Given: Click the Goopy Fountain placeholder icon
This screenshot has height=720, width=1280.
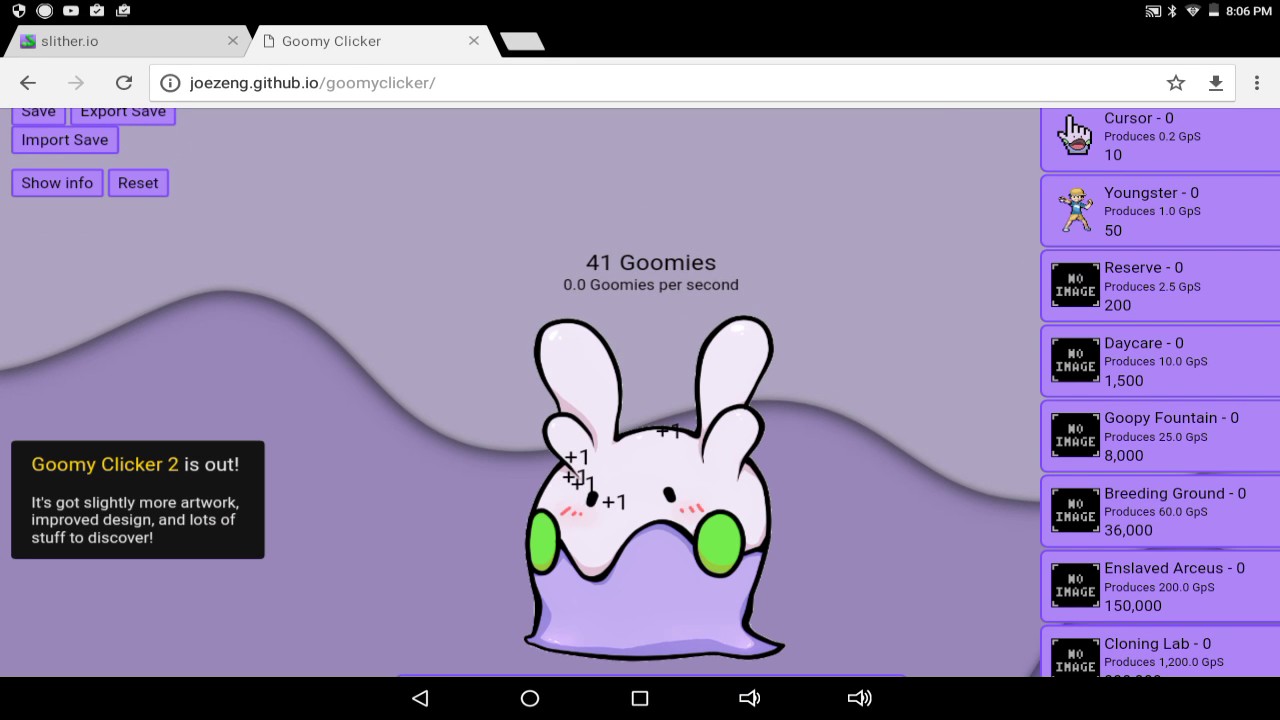Looking at the screenshot, I should pyautogui.click(x=1076, y=435).
